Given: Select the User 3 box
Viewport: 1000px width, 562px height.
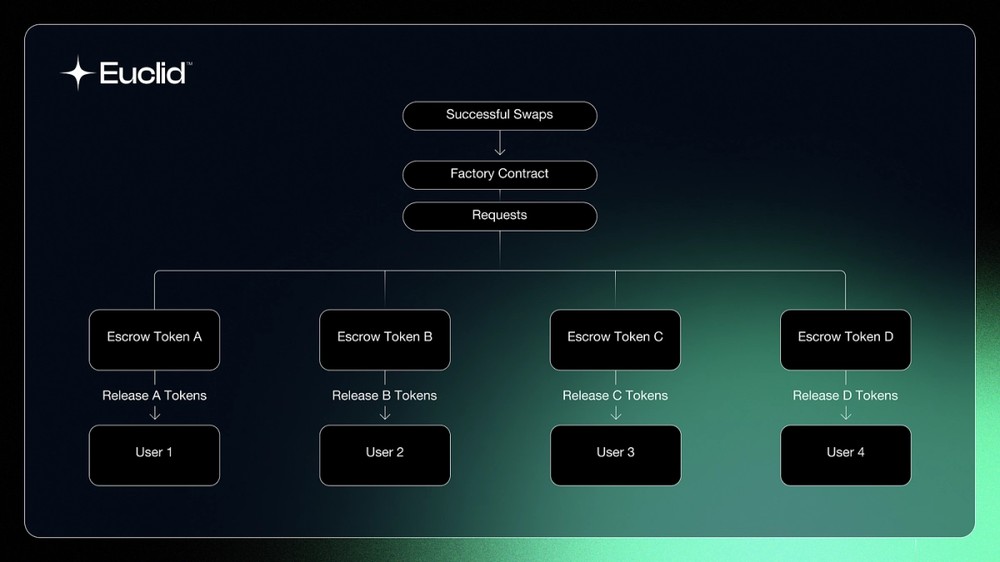Looking at the screenshot, I should [615, 455].
